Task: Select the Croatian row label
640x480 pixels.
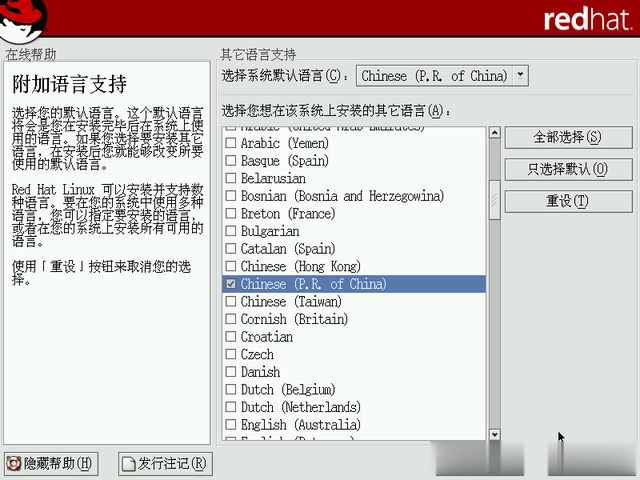Action: pos(267,337)
